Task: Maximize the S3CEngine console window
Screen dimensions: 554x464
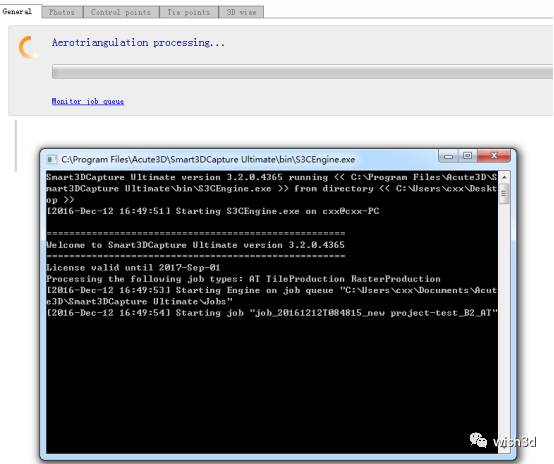Action: (468, 156)
